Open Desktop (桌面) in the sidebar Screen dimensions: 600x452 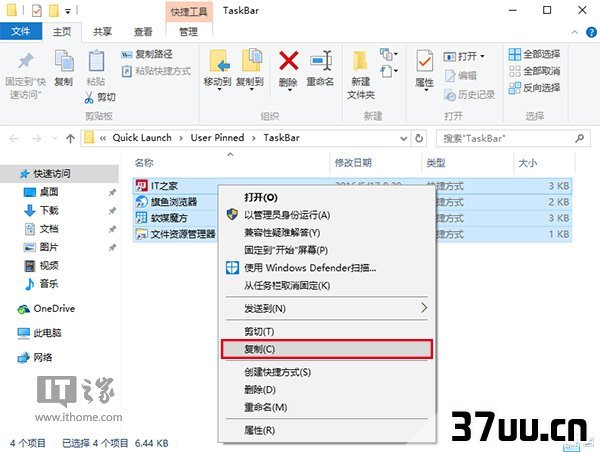49,192
